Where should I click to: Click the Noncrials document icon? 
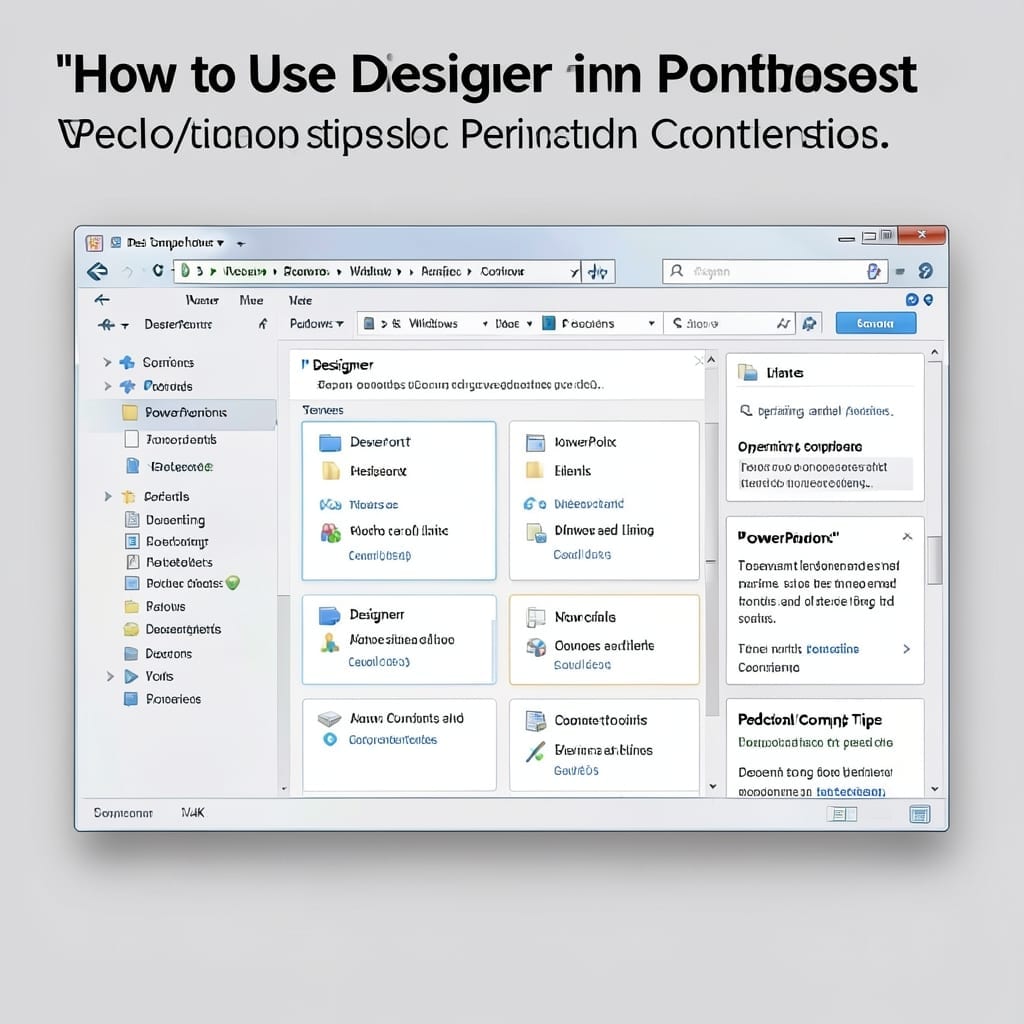point(536,617)
